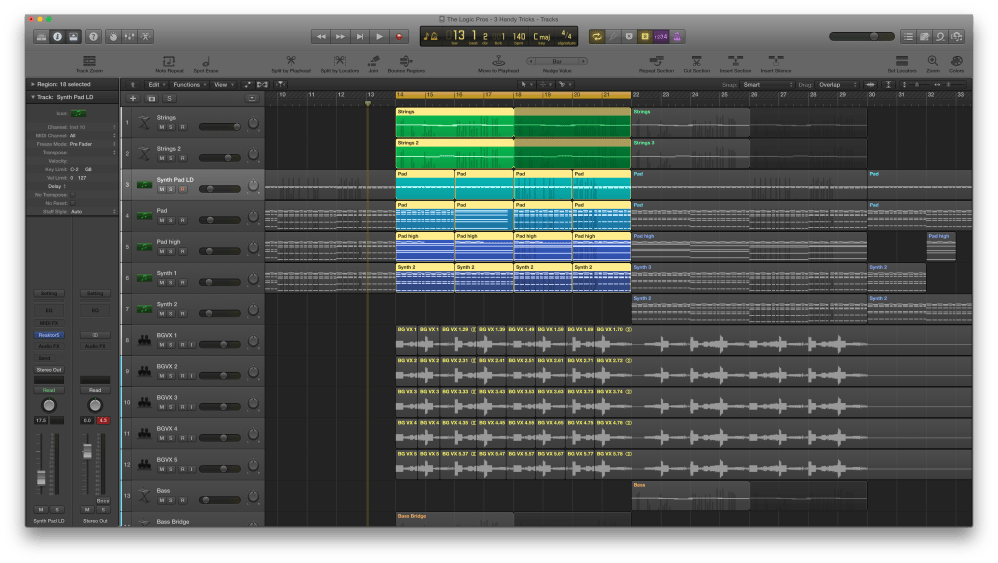Mute the Strings track
Viewport: 998px width, 563px height.
(160, 127)
